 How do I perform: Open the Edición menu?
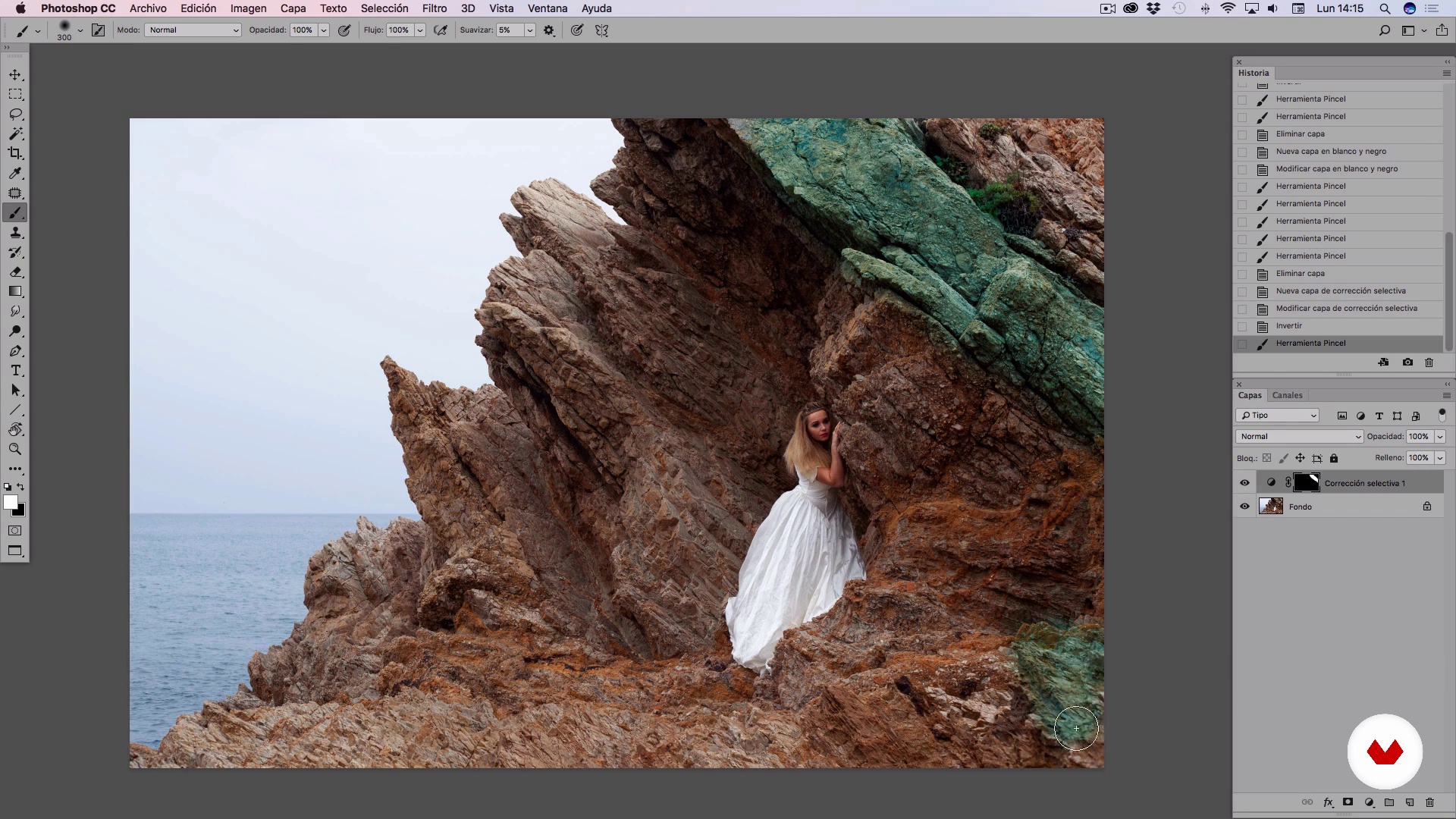pyautogui.click(x=198, y=8)
